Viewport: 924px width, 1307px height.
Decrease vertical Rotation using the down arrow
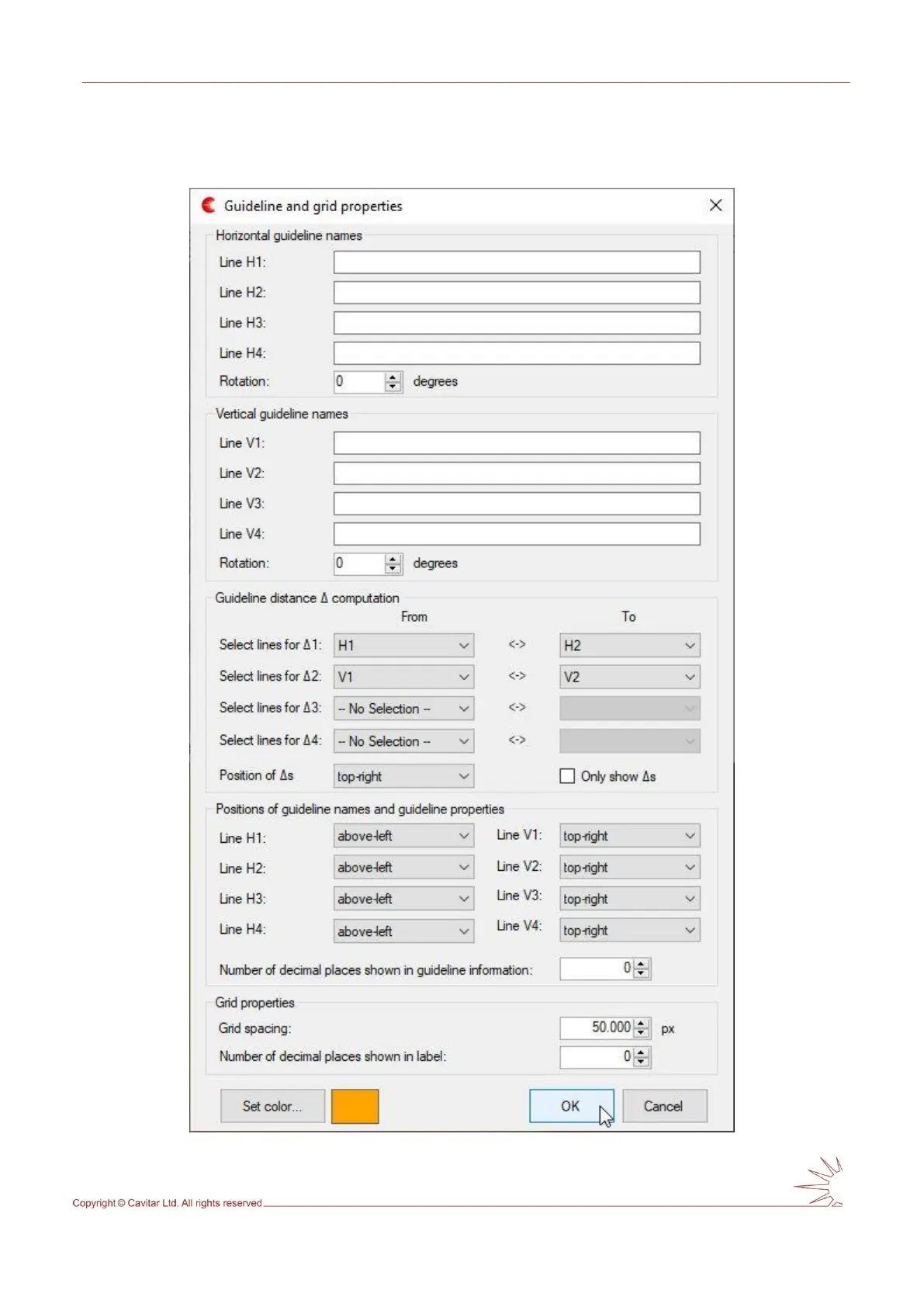(393, 568)
